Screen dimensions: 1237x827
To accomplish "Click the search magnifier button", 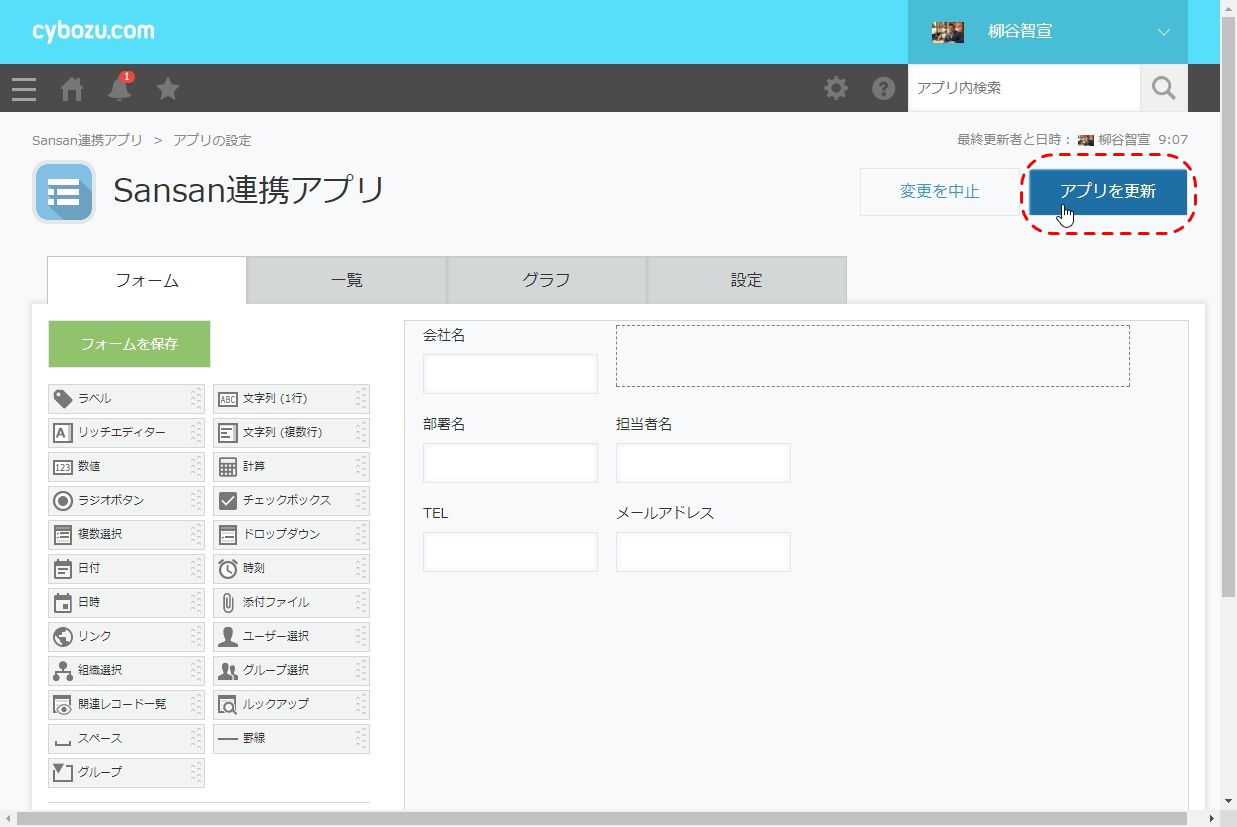I will (1163, 89).
